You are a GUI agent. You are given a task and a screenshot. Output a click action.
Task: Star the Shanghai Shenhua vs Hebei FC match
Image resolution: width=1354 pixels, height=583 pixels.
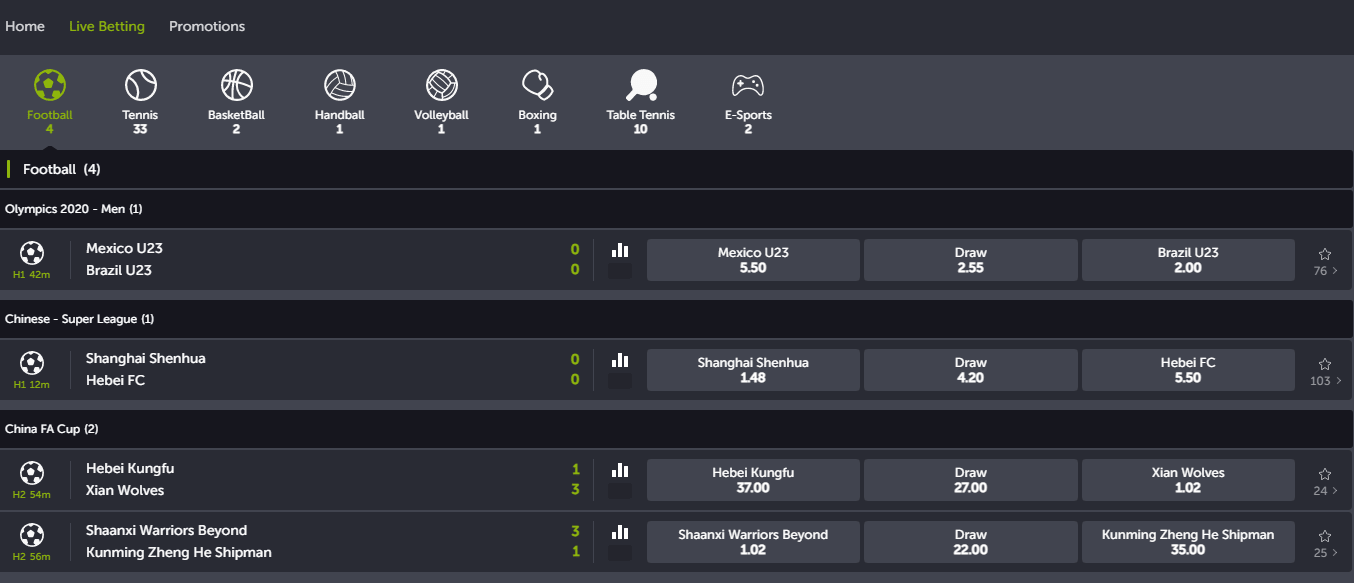[x=1325, y=364]
